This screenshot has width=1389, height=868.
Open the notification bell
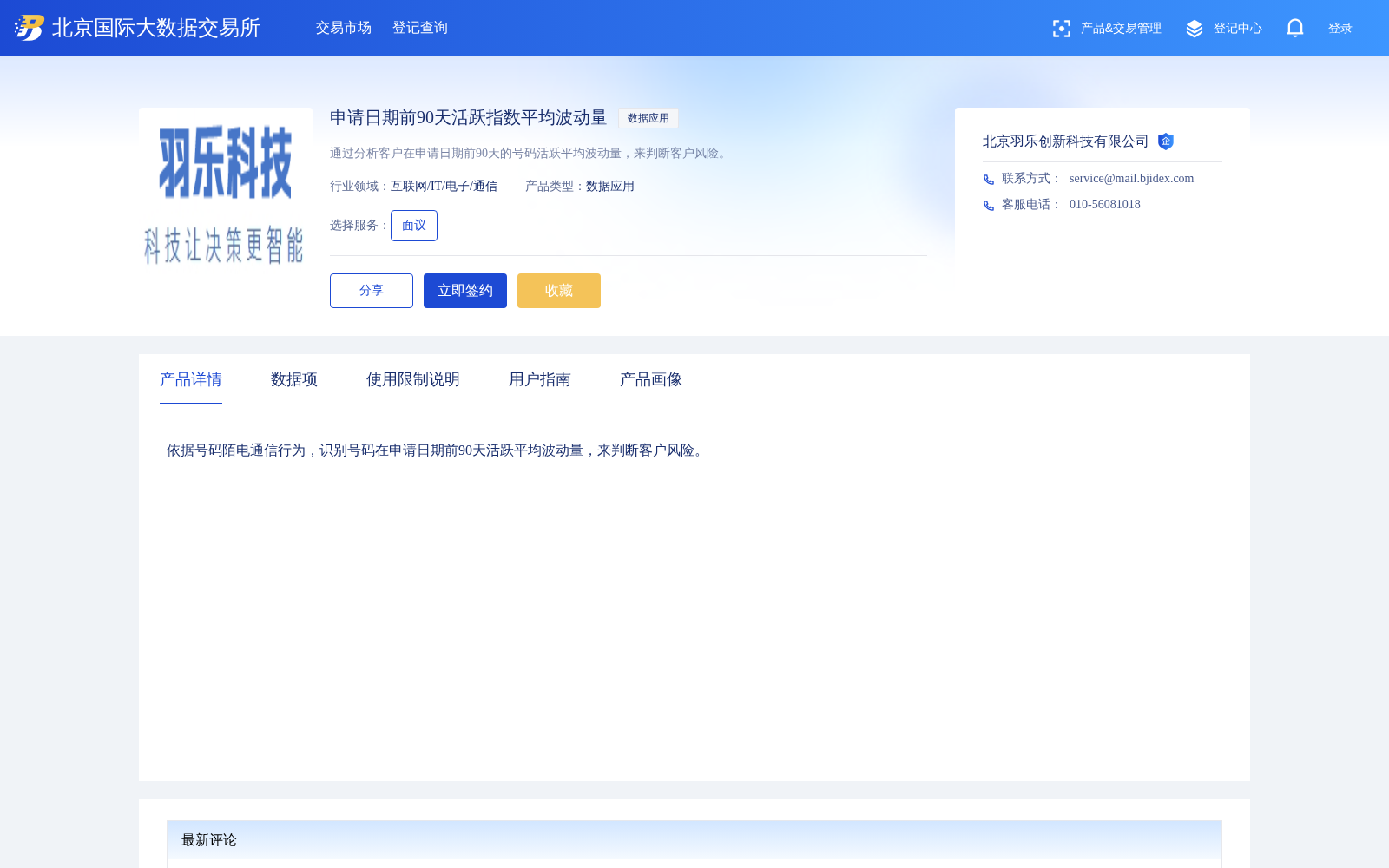click(1295, 28)
